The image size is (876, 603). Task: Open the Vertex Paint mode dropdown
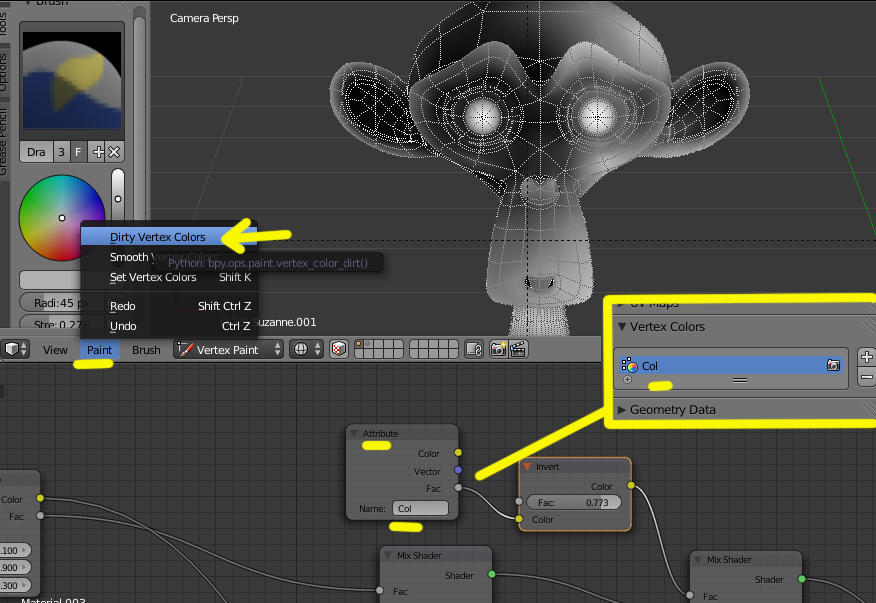pyautogui.click(x=228, y=350)
